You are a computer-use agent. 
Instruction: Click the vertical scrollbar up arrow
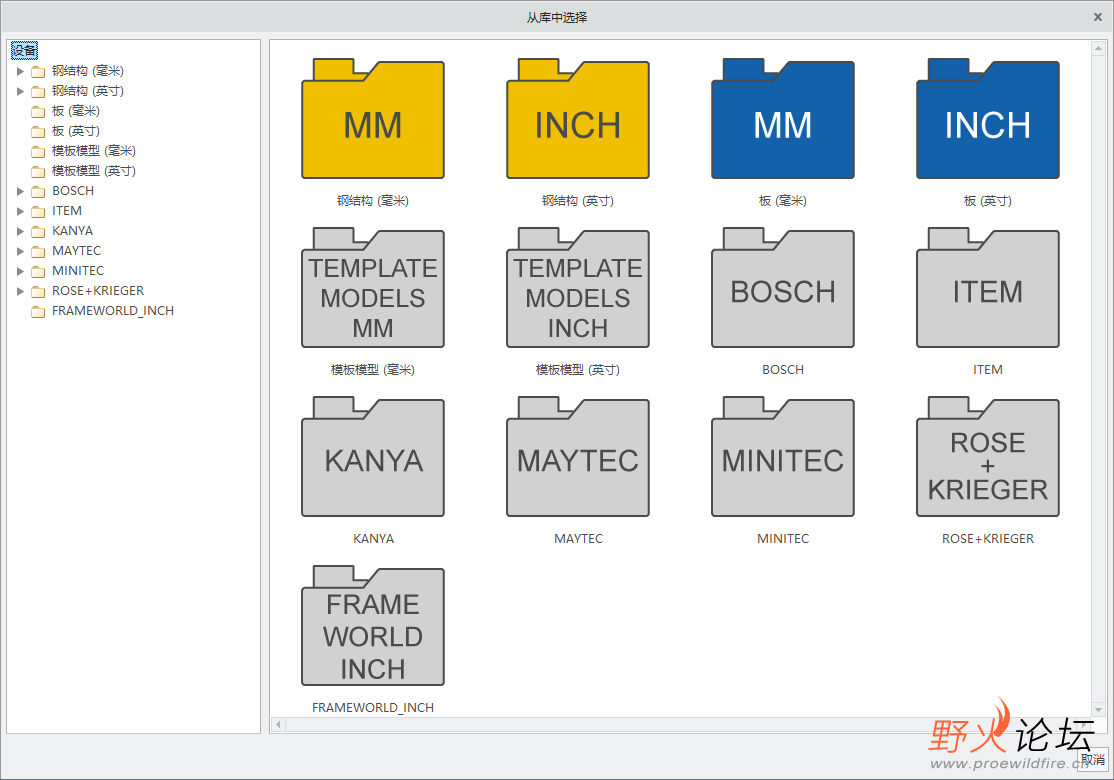(1098, 49)
